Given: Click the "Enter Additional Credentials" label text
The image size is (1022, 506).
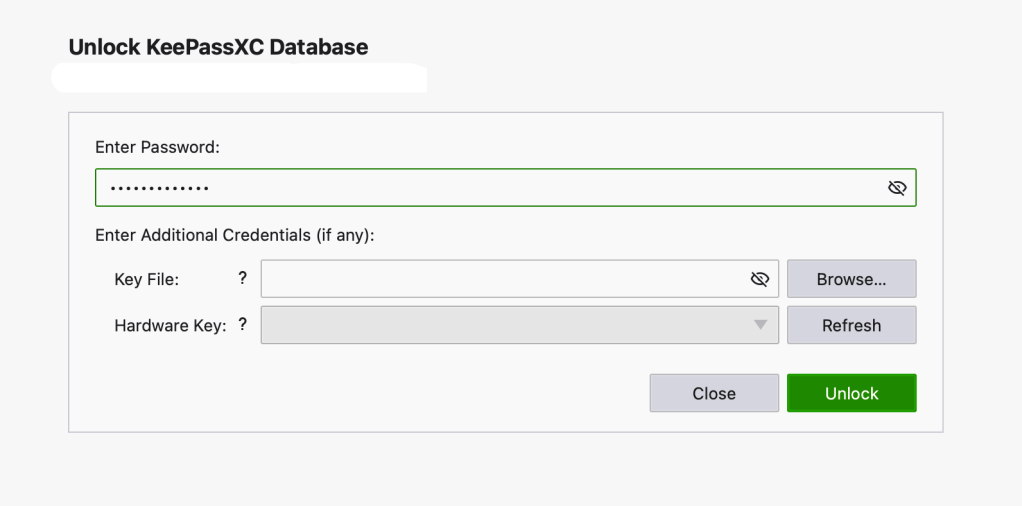Looking at the screenshot, I should click(234, 235).
